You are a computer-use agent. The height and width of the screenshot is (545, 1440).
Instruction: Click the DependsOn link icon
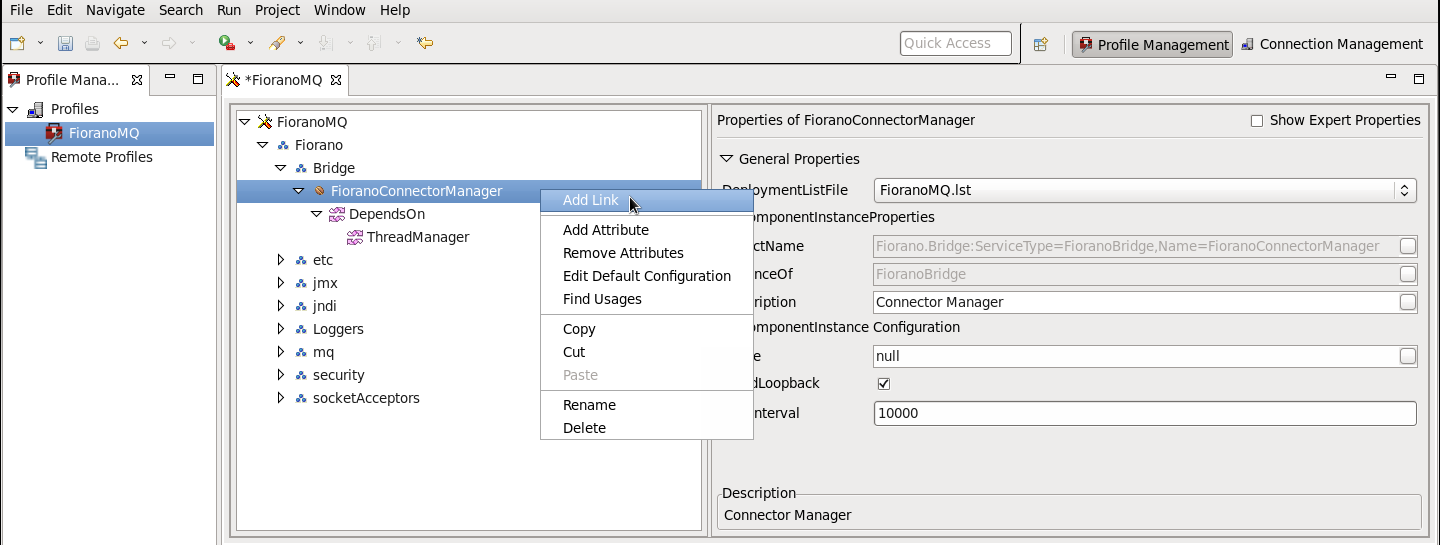(337, 214)
